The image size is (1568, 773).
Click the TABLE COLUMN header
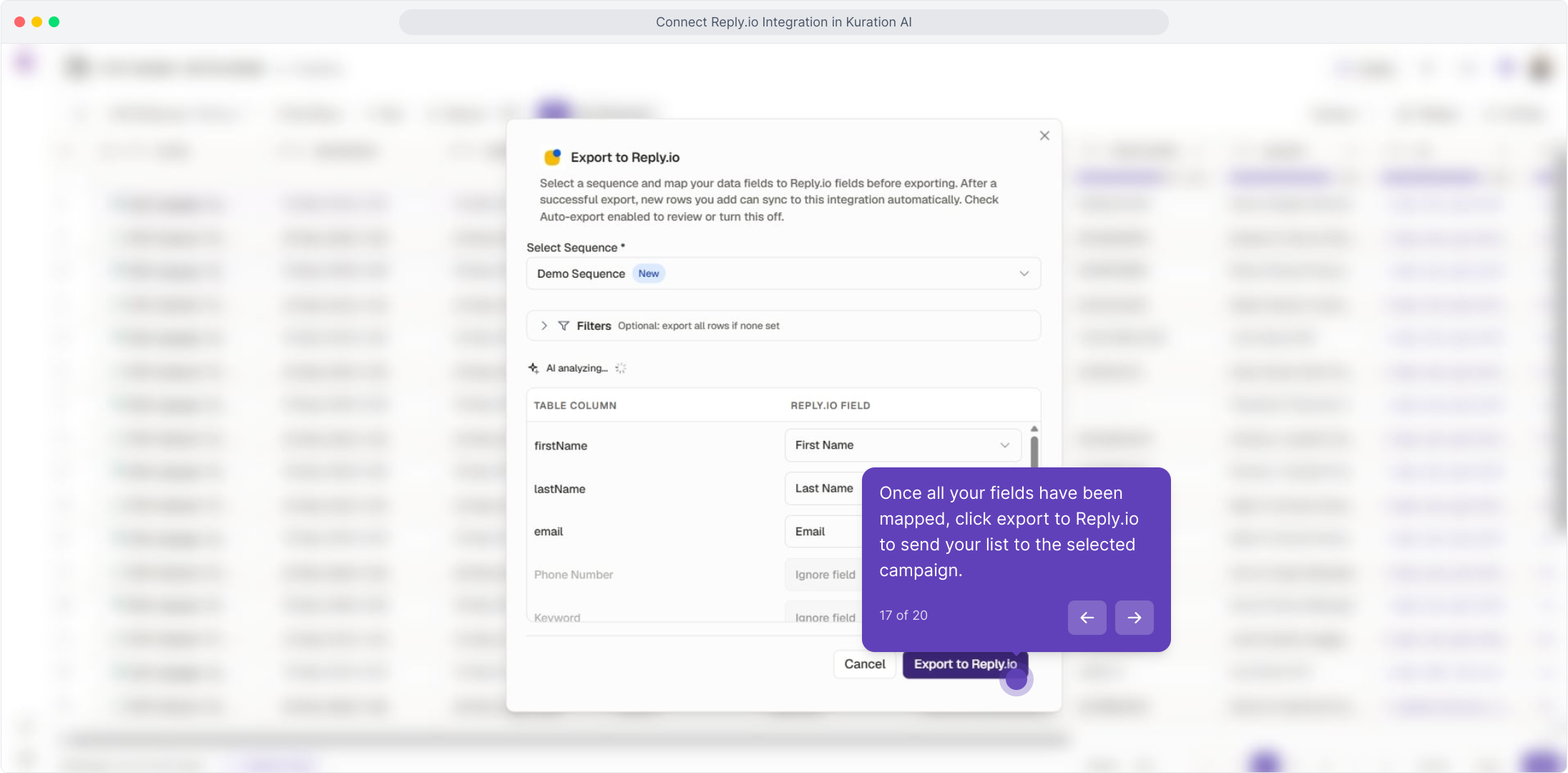(x=575, y=406)
